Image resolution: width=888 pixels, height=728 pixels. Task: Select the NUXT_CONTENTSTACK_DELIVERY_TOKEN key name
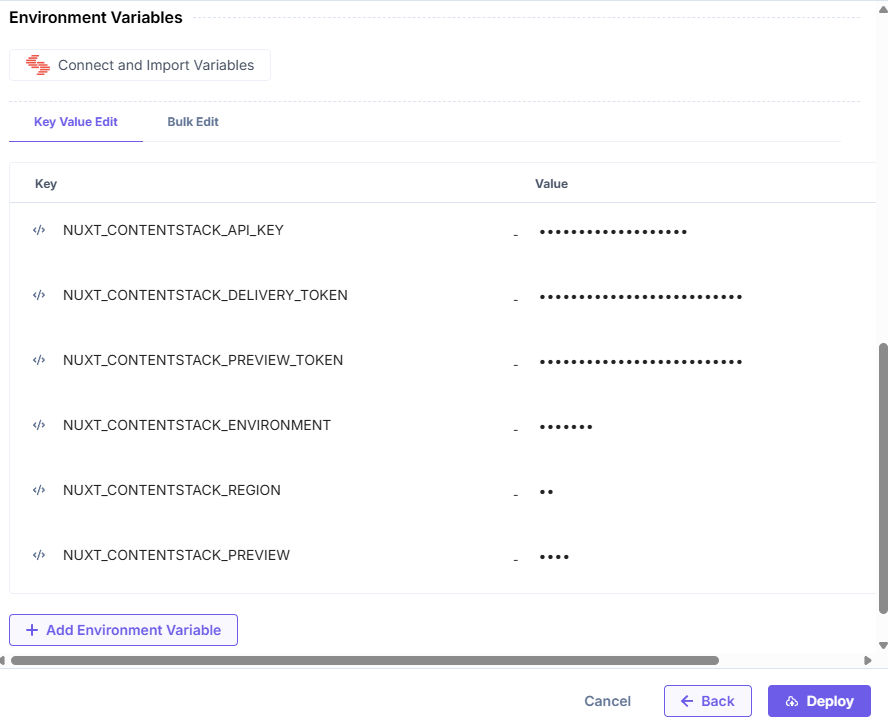[205, 295]
